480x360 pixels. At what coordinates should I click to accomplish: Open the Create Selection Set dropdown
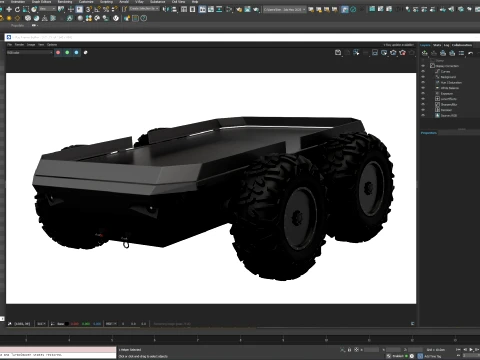[144, 9]
